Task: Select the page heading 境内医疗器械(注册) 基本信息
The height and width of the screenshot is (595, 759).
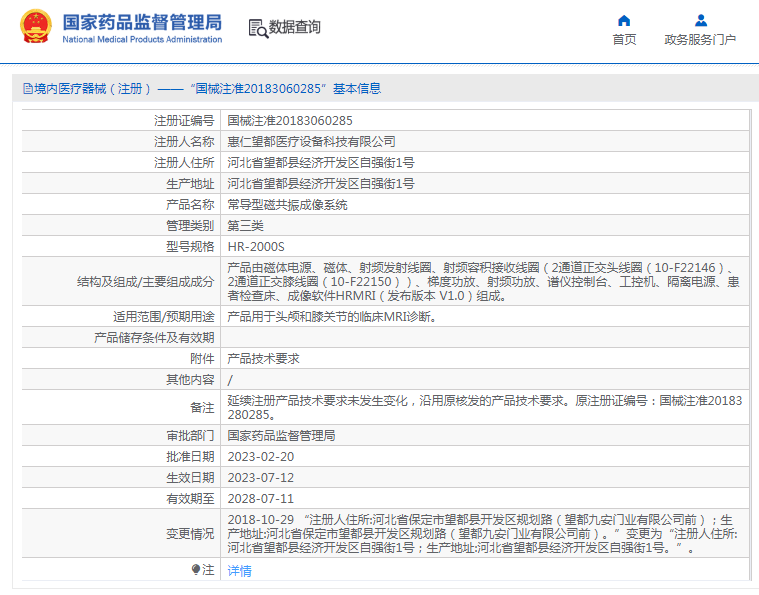Action: 202,89
